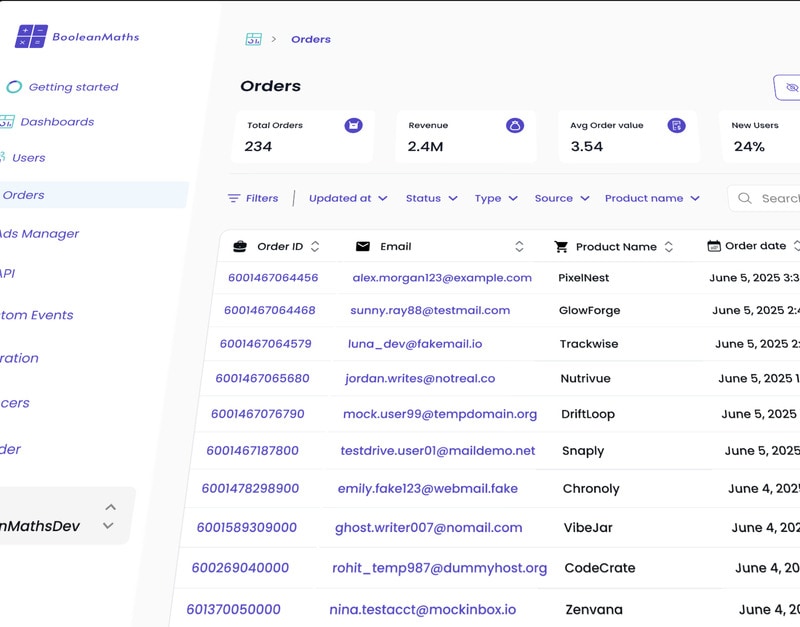Click the home breadcrumb icon

(x=254, y=39)
